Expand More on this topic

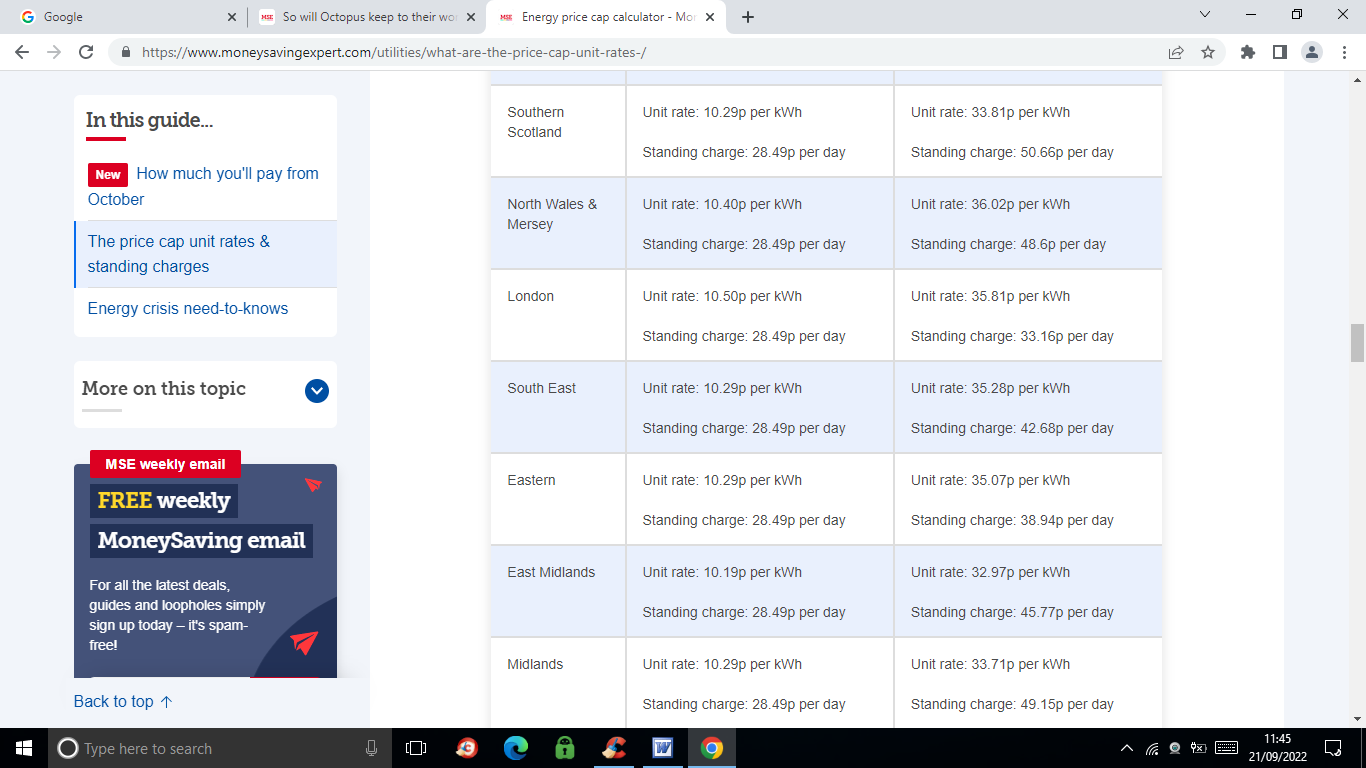[317, 391]
